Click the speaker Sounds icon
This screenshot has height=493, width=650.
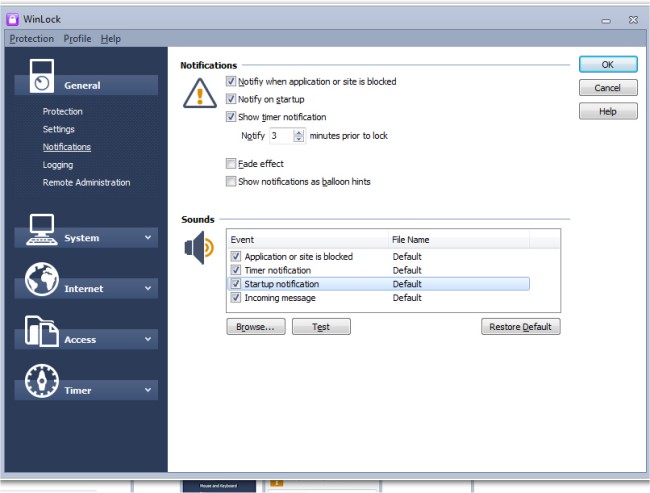(199, 248)
